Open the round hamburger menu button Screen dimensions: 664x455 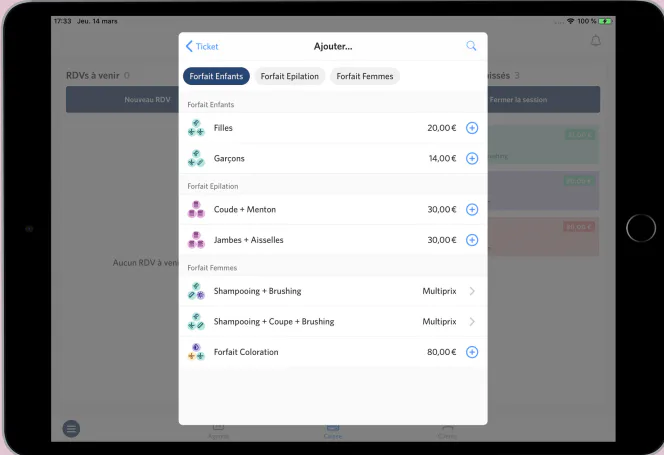[71, 429]
